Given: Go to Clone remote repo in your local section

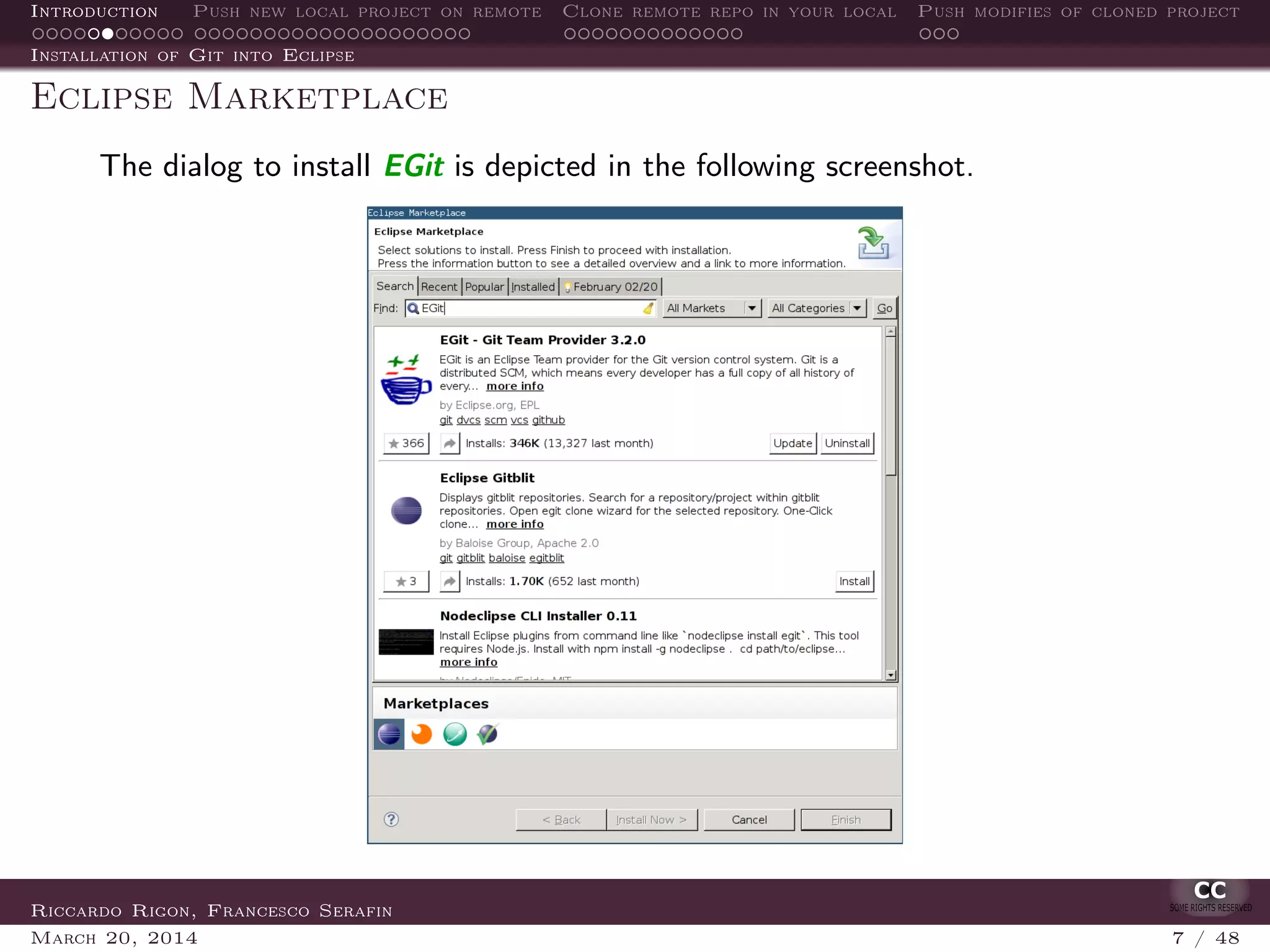Looking at the screenshot, I should [729, 12].
